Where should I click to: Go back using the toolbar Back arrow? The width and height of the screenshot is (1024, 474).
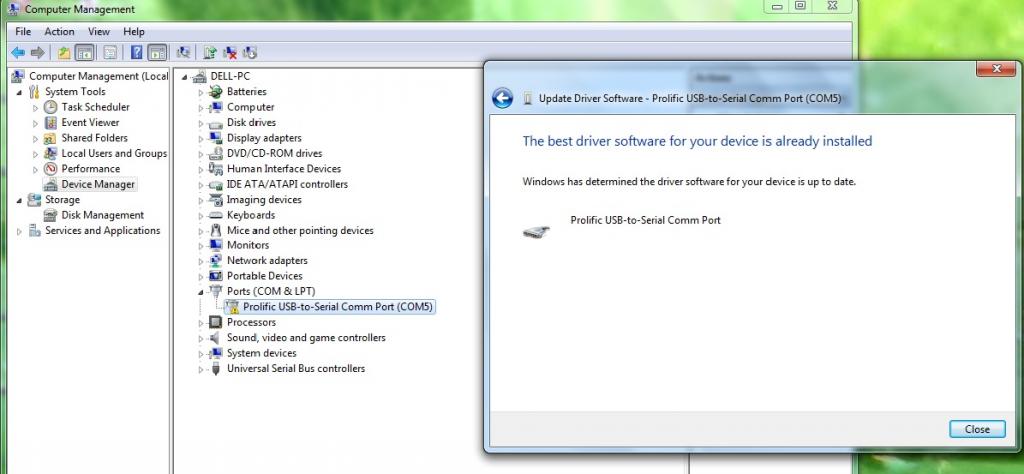pyautogui.click(x=18, y=52)
